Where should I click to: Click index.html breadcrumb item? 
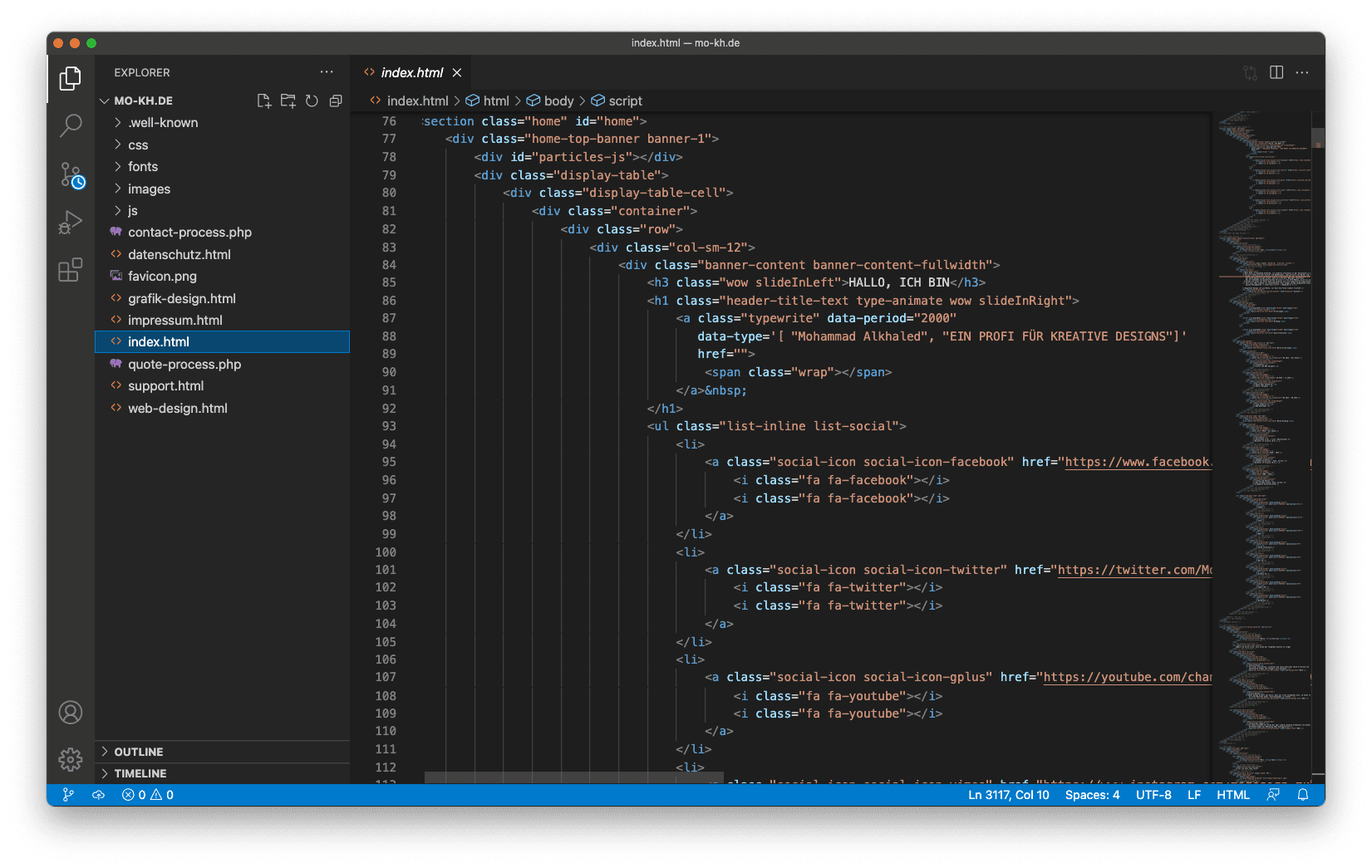(x=410, y=101)
